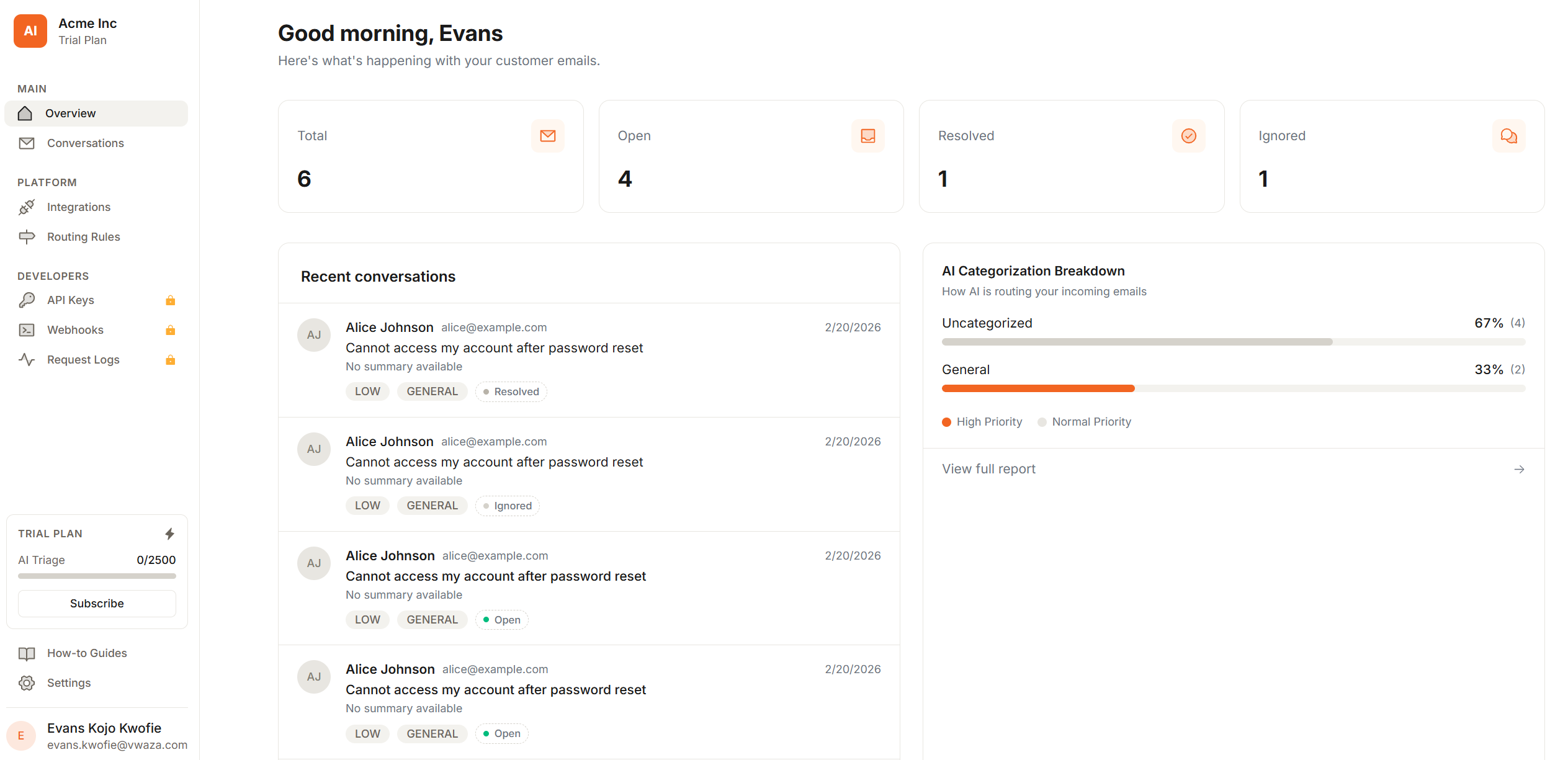
Task: Go to Routing Rules in sidebar
Action: pos(84,237)
